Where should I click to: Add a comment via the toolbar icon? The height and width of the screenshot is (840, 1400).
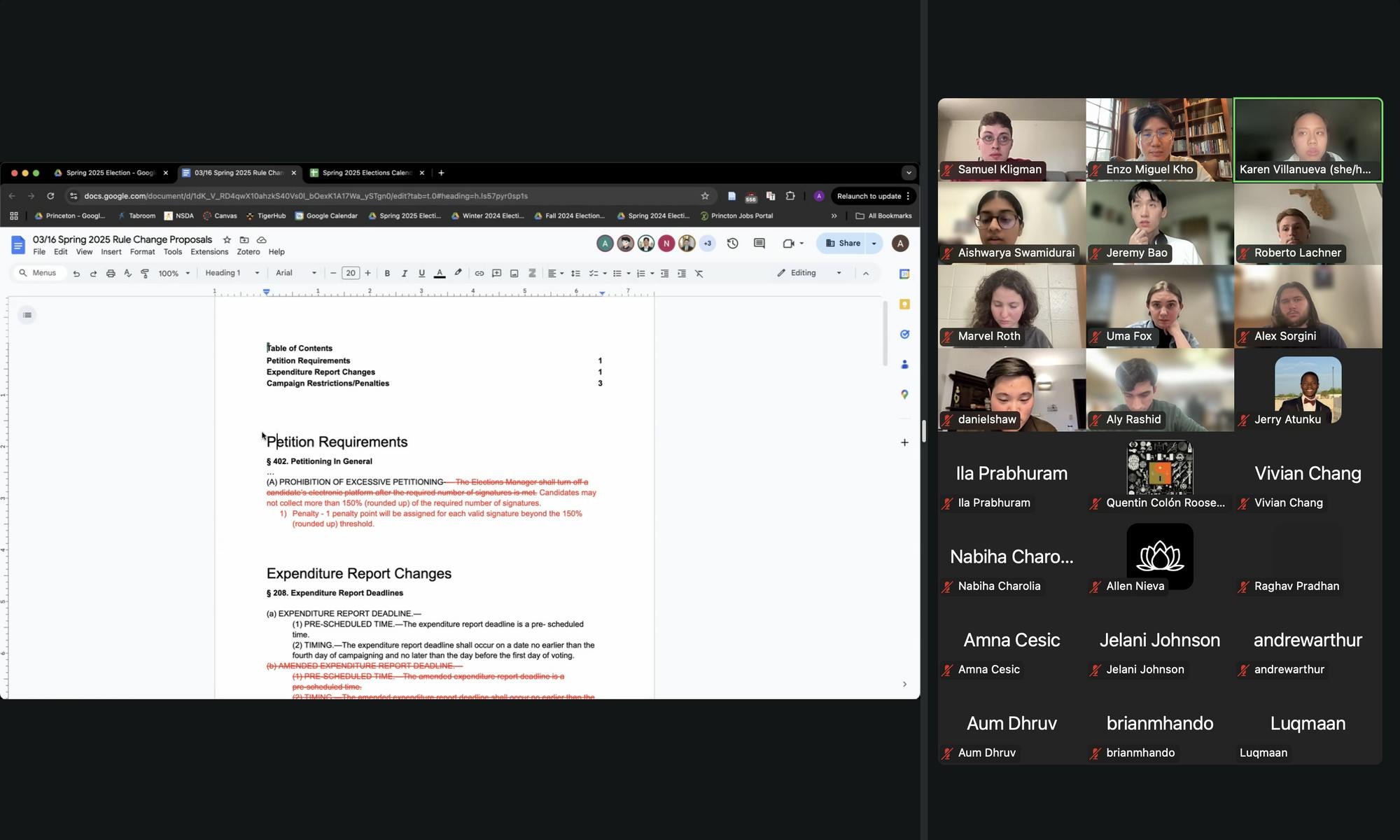[496, 273]
